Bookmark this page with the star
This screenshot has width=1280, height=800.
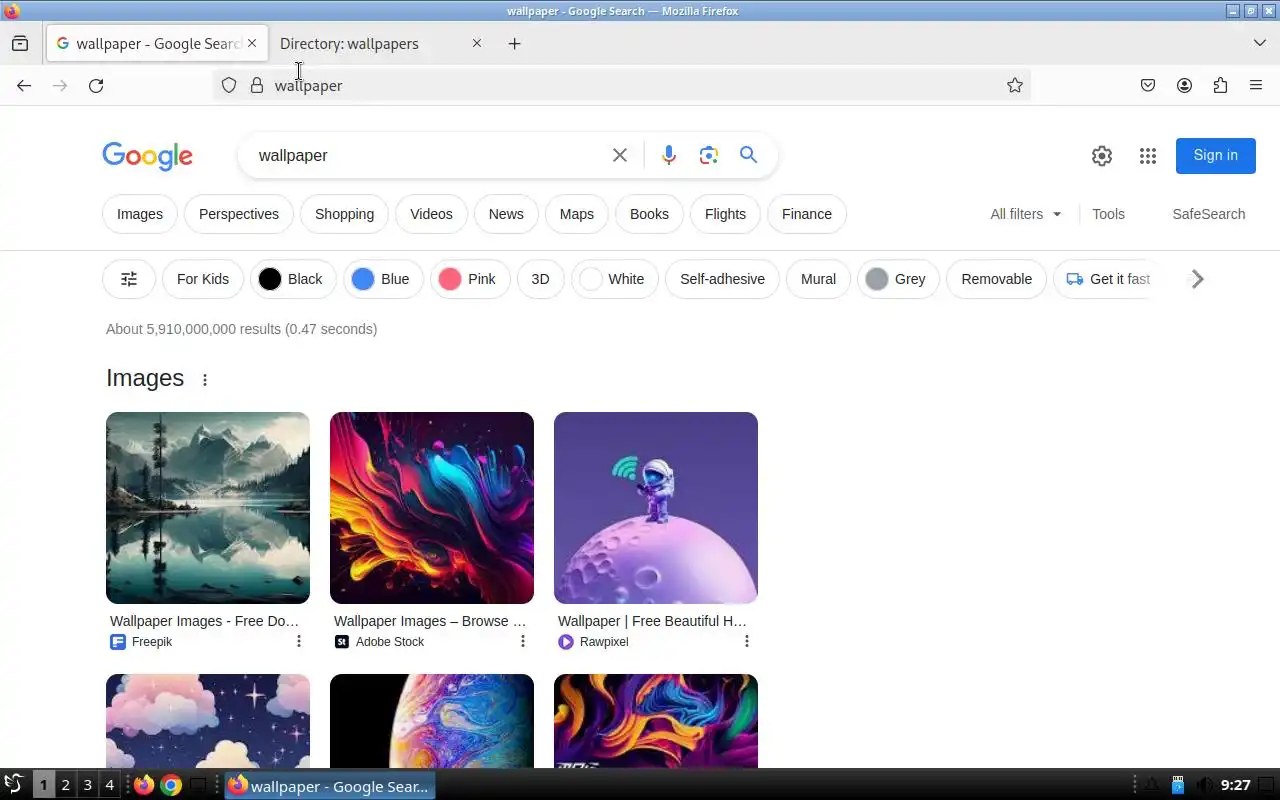(x=1015, y=86)
